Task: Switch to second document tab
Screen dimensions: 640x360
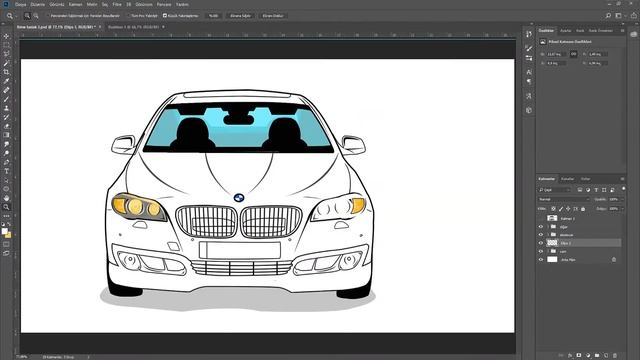Action: point(133,27)
